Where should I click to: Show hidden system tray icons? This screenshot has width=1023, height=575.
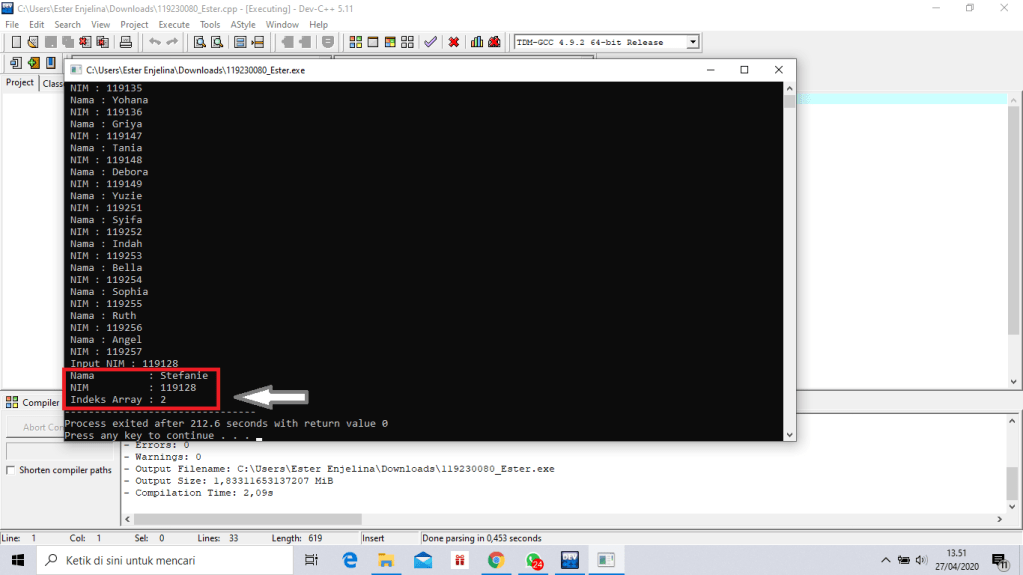tap(885, 560)
